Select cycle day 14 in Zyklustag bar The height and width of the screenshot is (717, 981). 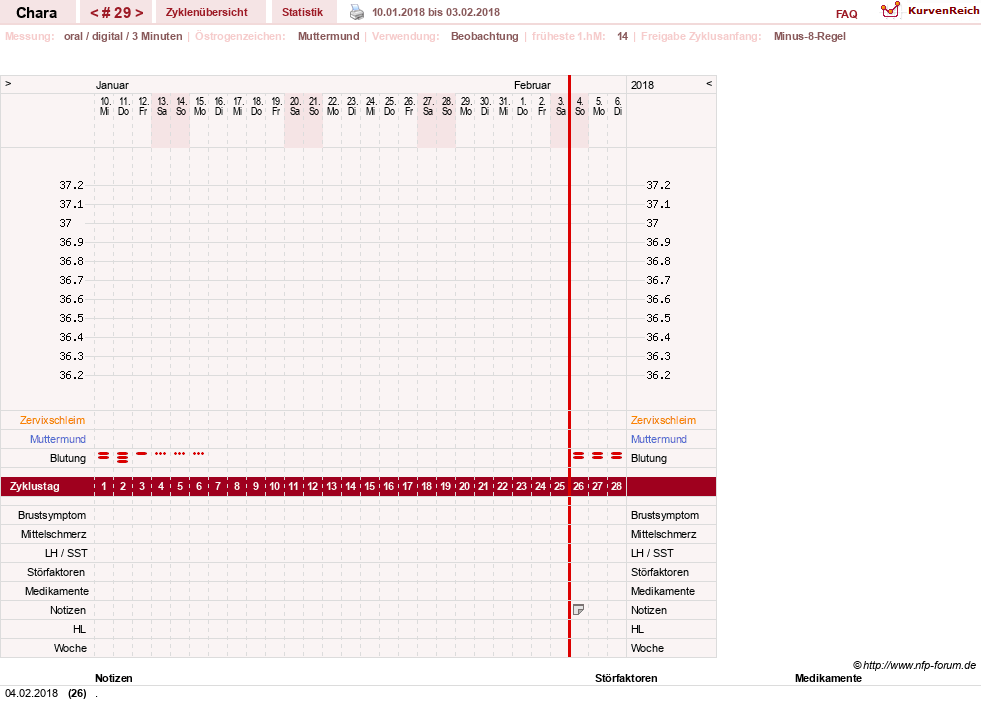[x=350, y=486]
